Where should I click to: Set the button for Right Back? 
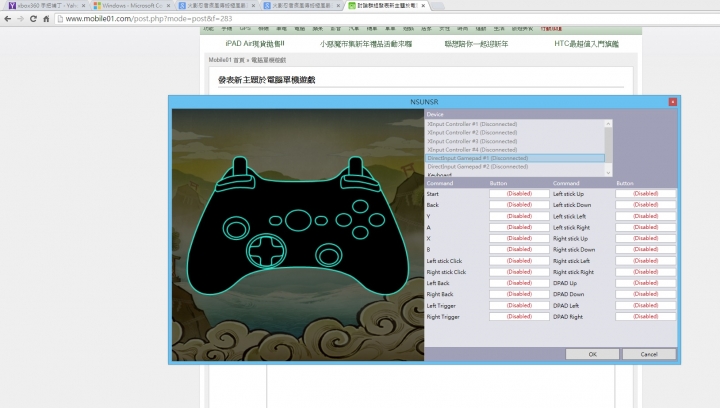click(x=519, y=294)
